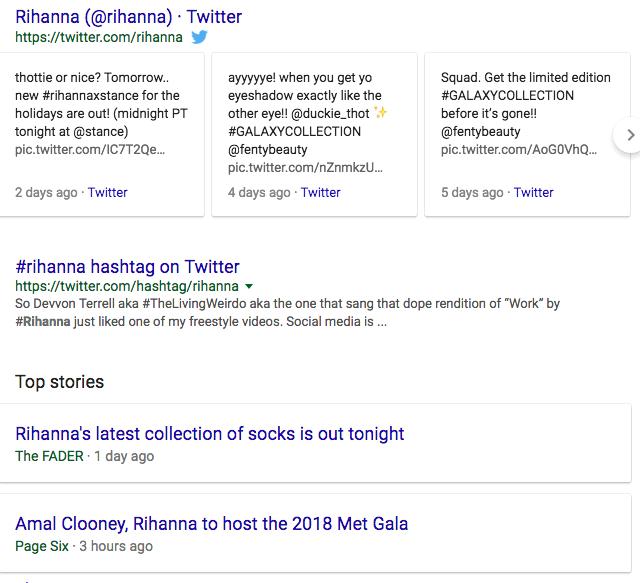This screenshot has width=640, height=583.
Task: Open Amal Clooney Met Gala story
Action: 211,524
